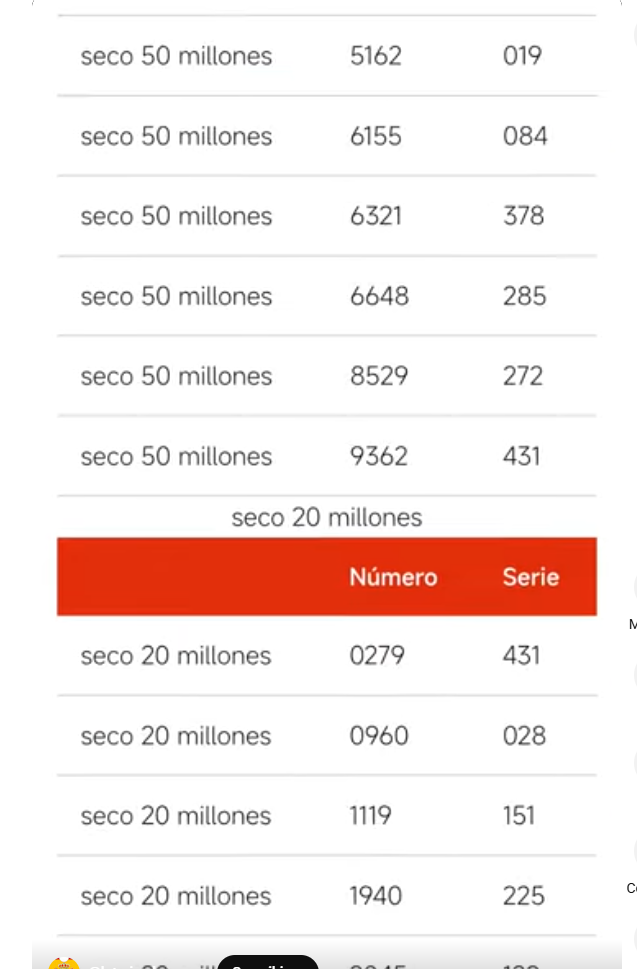637x969 pixels.
Task: Click number 0279 under seco 20 millones
Action: point(377,656)
